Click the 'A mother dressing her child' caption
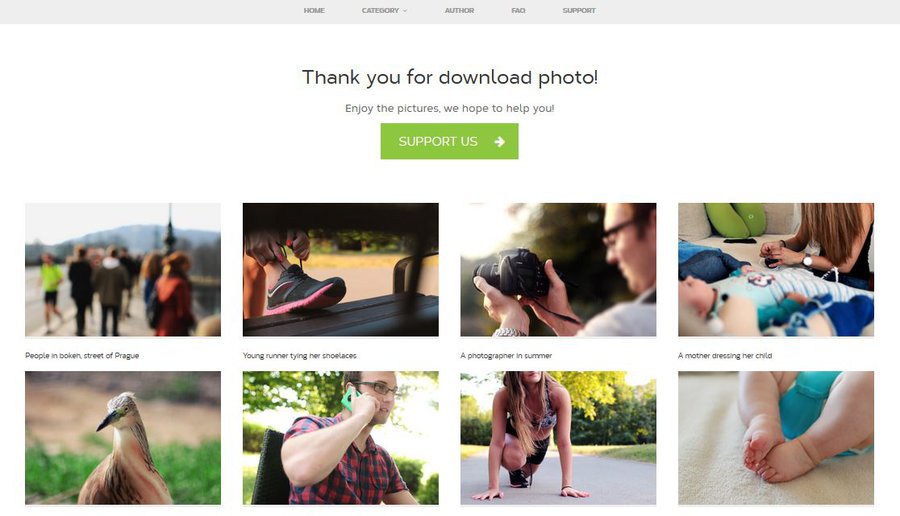The image size is (900, 516). (x=725, y=356)
